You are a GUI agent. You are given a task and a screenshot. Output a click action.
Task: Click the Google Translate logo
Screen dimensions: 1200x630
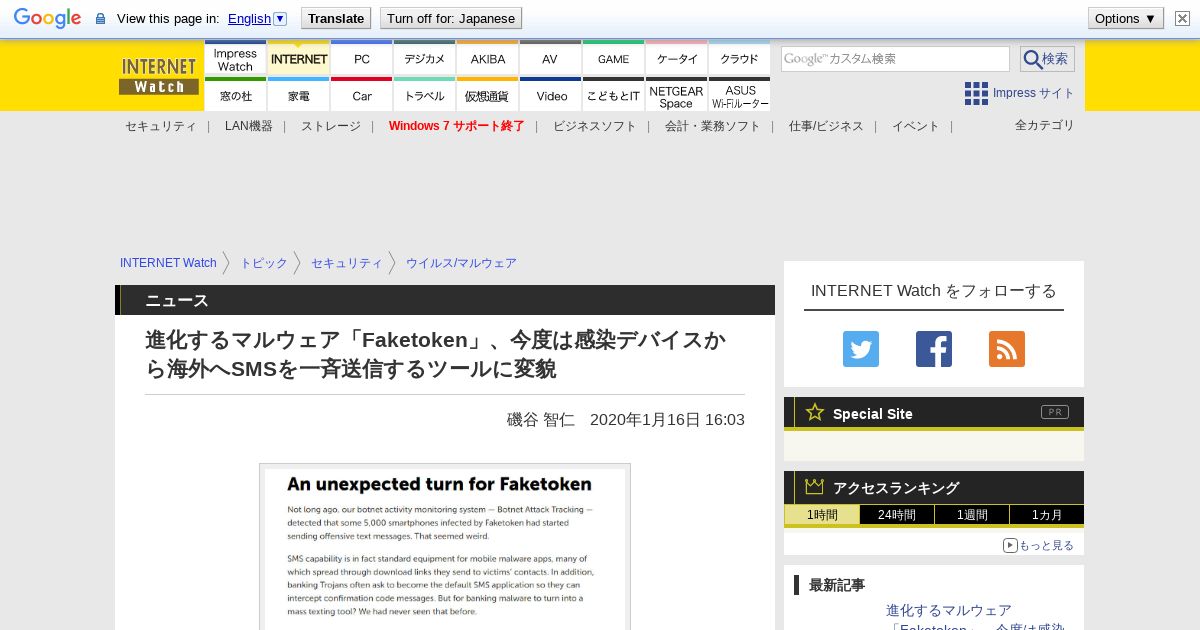point(47,18)
